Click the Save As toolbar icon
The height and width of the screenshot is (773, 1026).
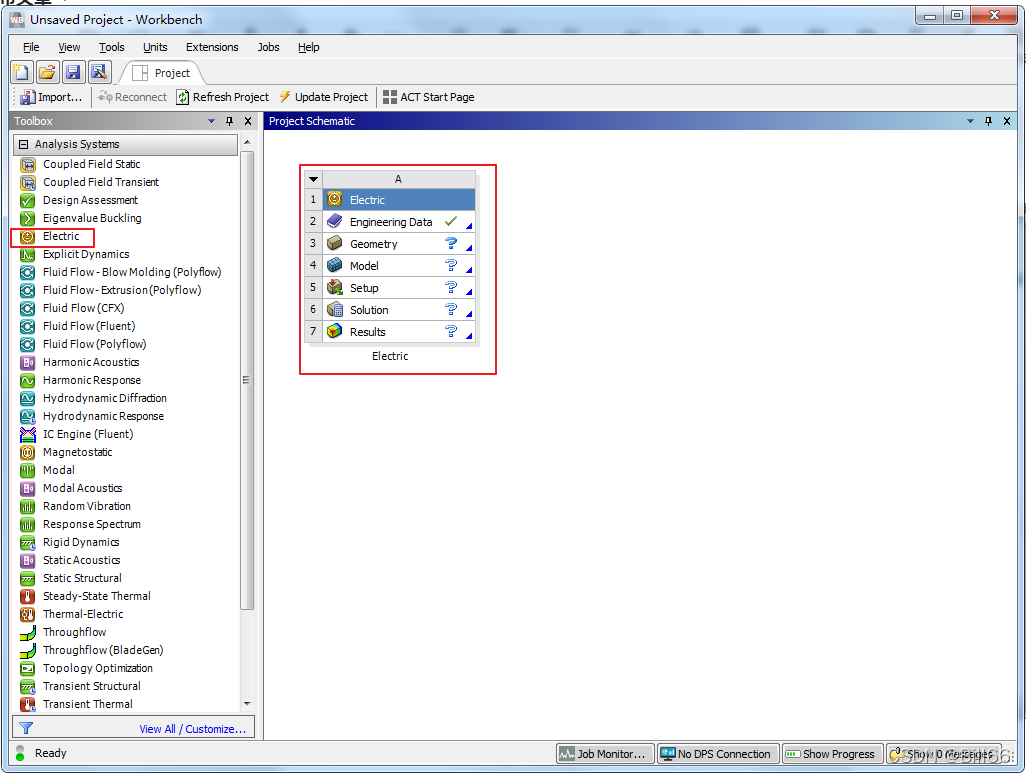point(99,72)
